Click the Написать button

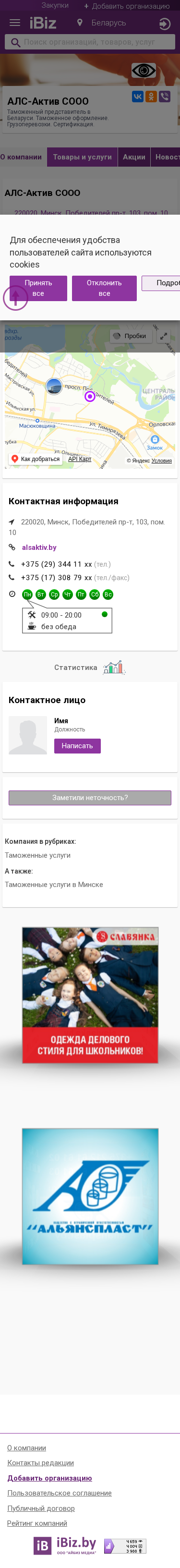click(77, 746)
